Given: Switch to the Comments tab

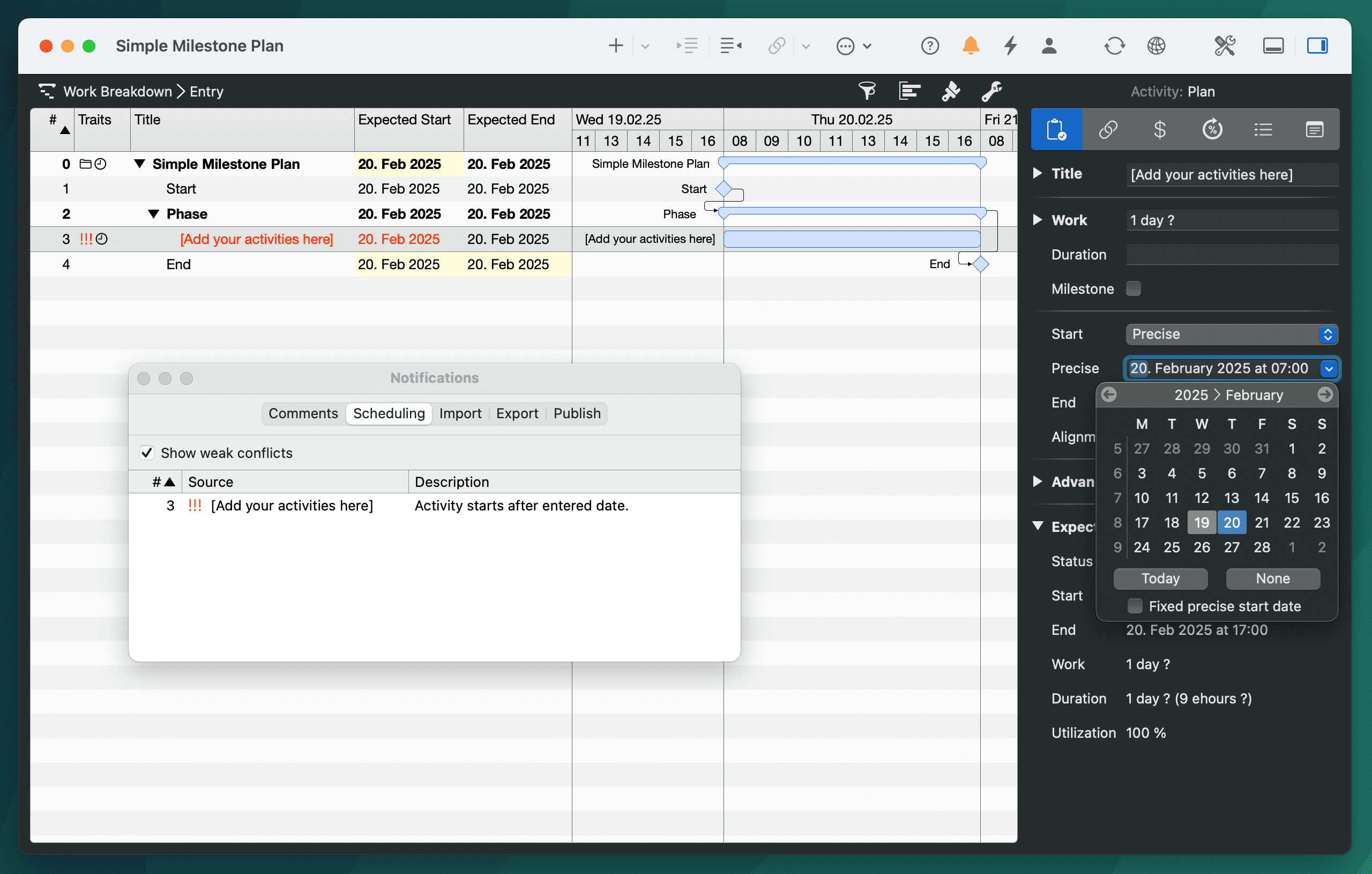Looking at the screenshot, I should pyautogui.click(x=303, y=413).
